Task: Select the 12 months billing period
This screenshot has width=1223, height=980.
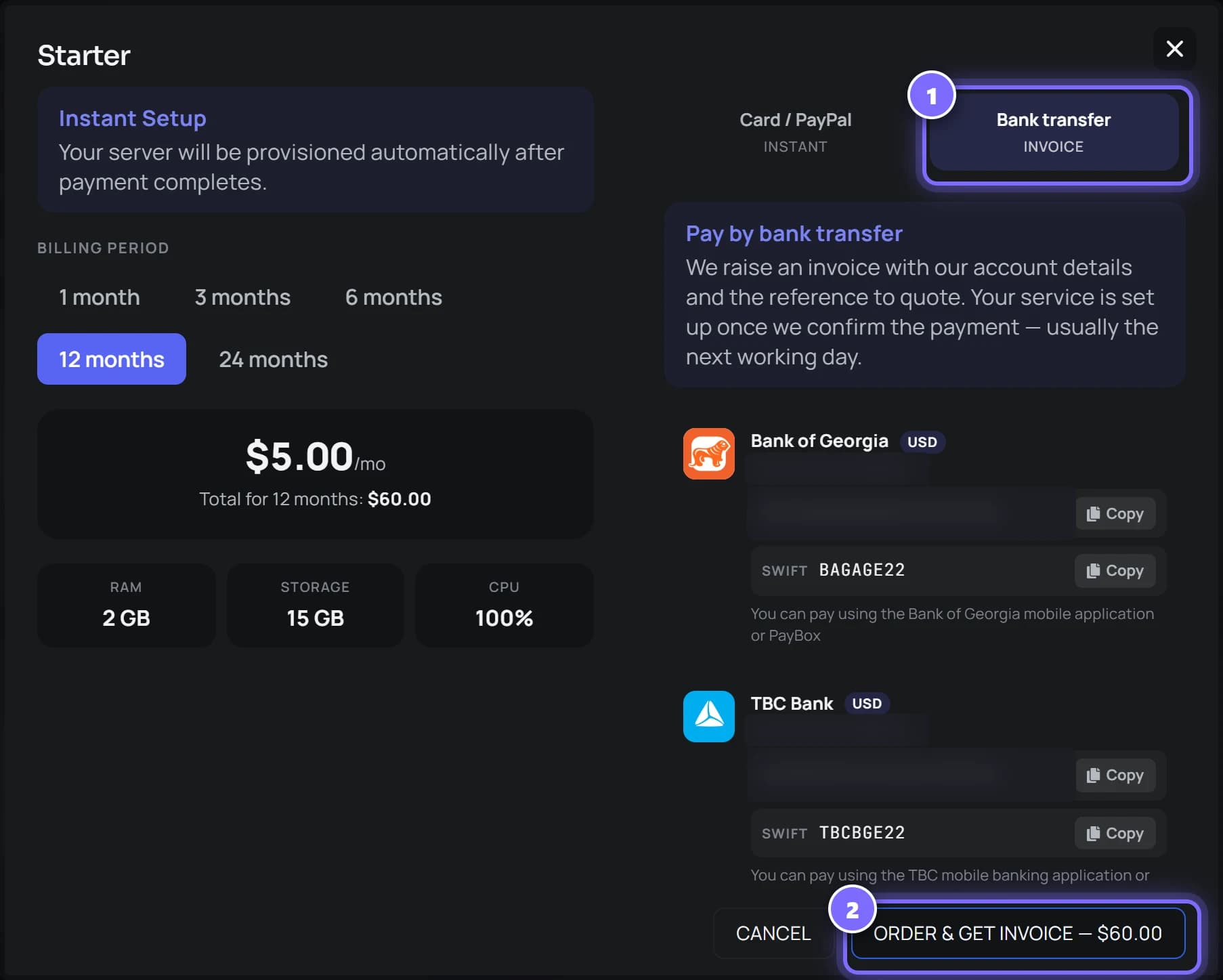Action: [x=112, y=359]
